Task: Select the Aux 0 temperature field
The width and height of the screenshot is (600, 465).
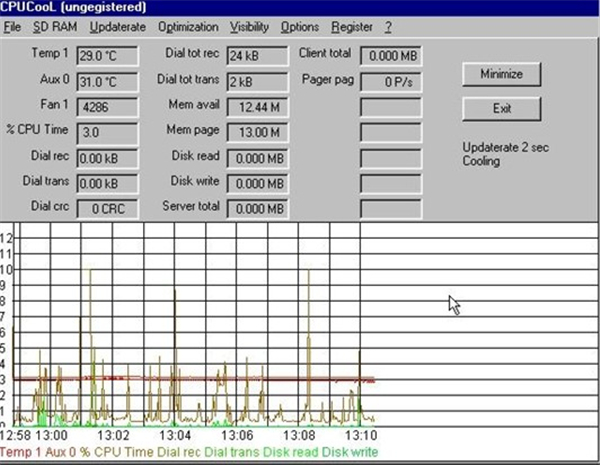Action: tap(106, 79)
